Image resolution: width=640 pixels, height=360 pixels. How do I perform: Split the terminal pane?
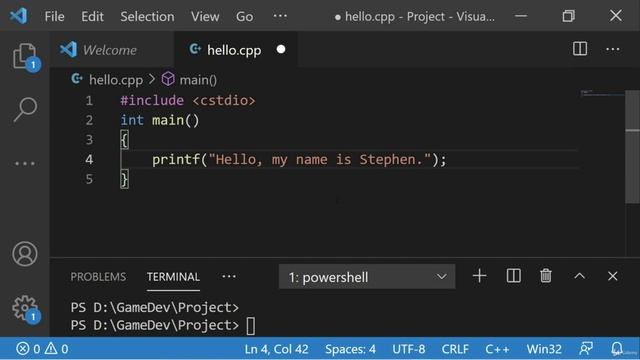point(513,276)
